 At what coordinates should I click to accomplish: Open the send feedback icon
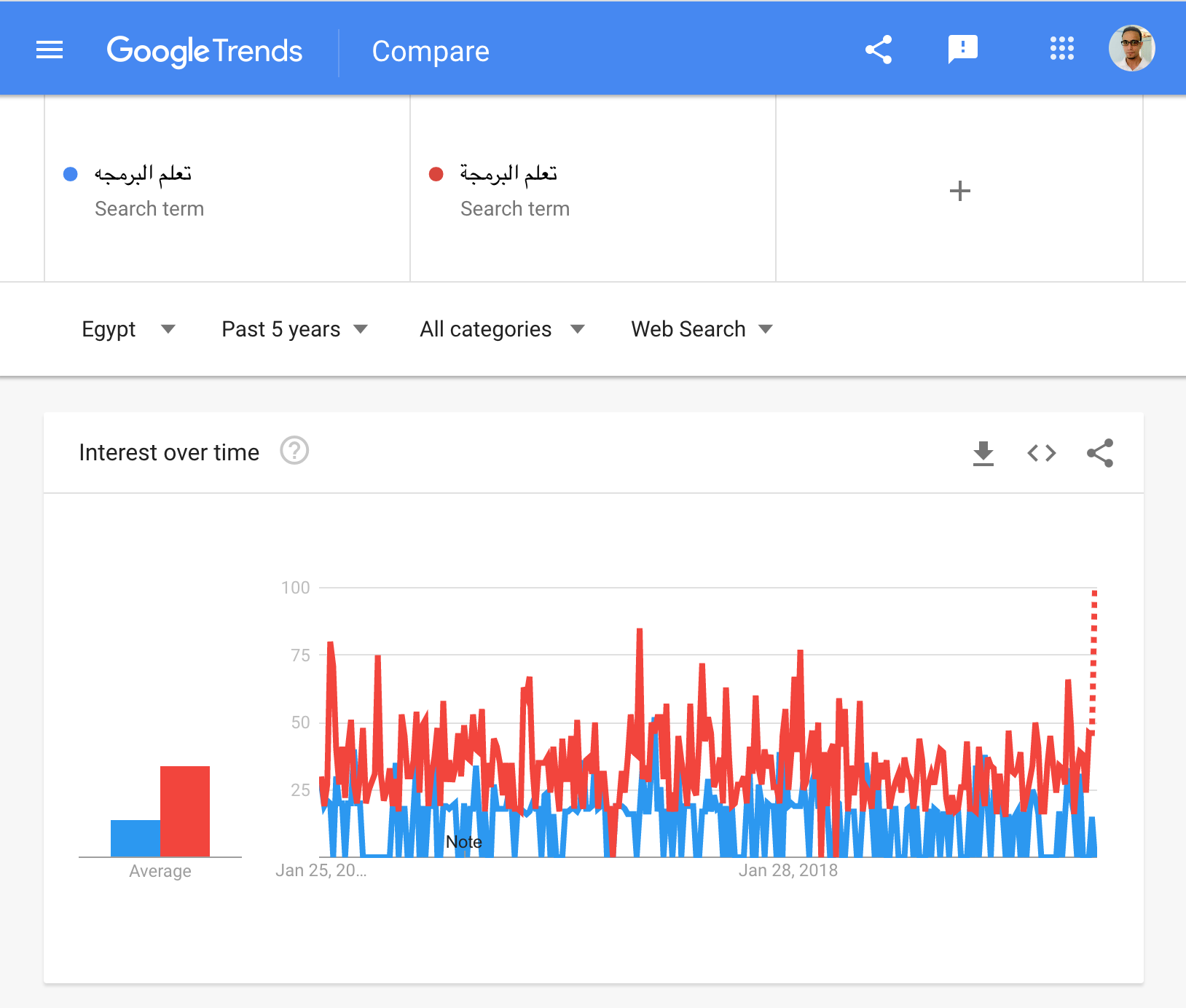click(962, 50)
